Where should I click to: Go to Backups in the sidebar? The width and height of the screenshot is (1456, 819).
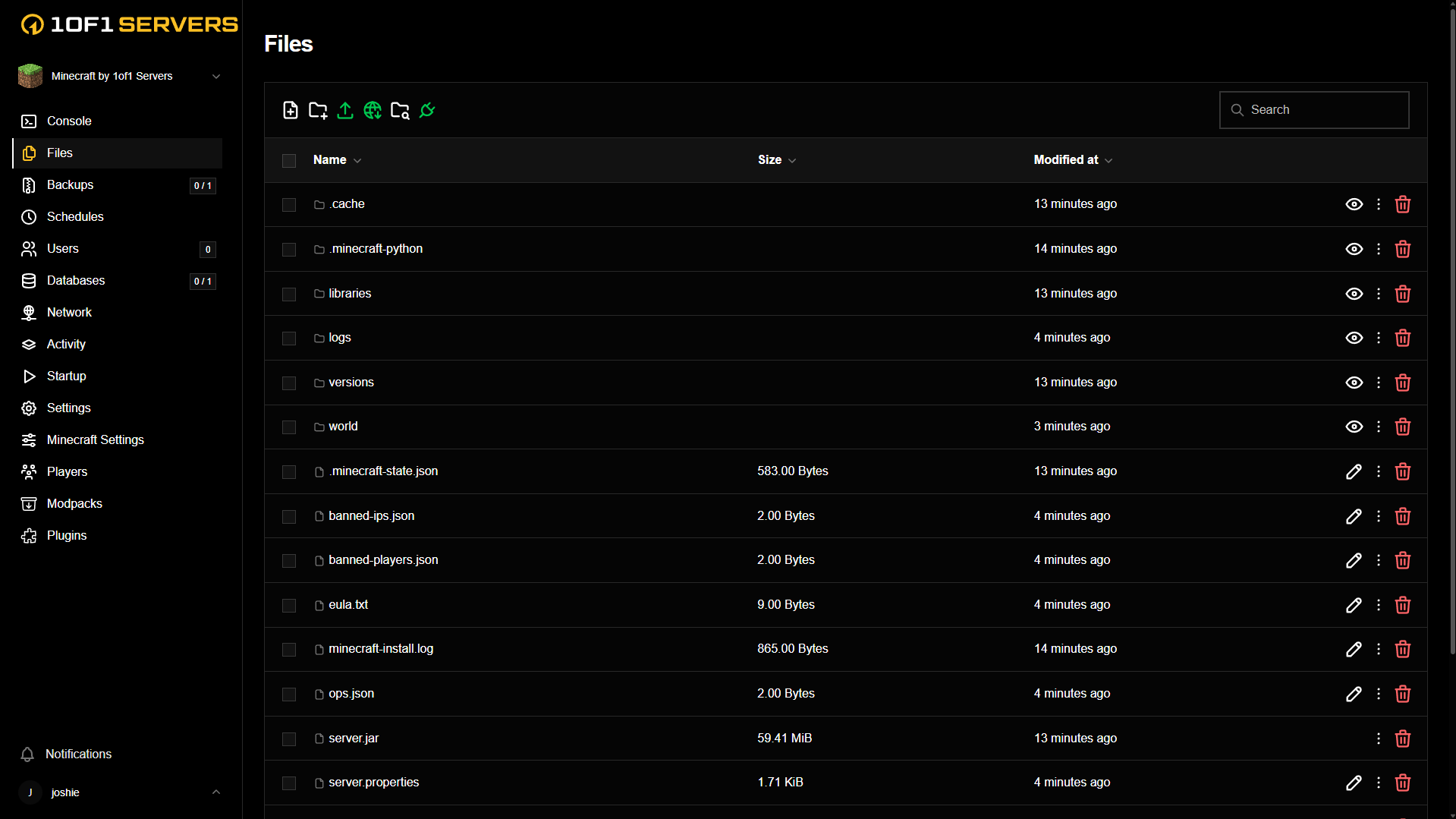tap(118, 185)
